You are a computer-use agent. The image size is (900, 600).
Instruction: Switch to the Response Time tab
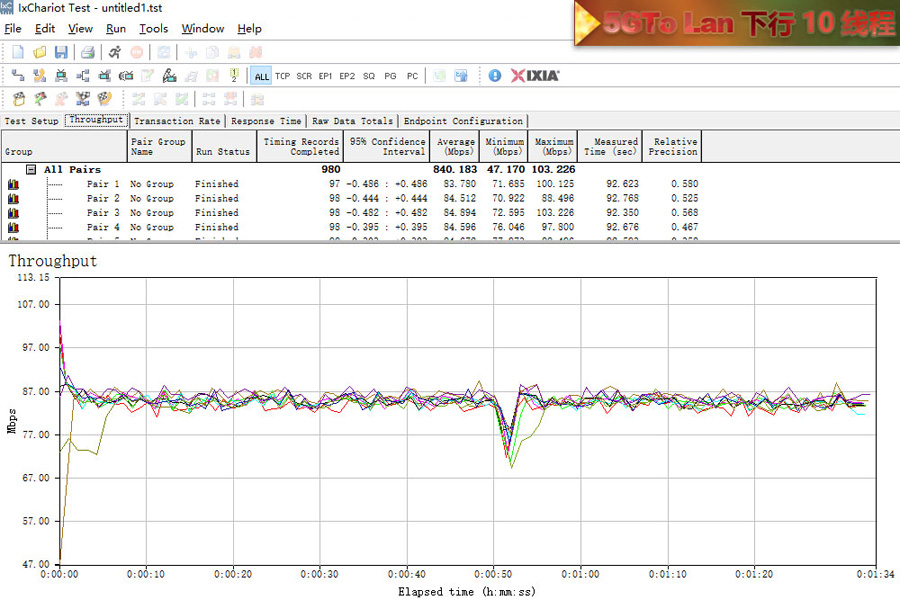pos(266,121)
